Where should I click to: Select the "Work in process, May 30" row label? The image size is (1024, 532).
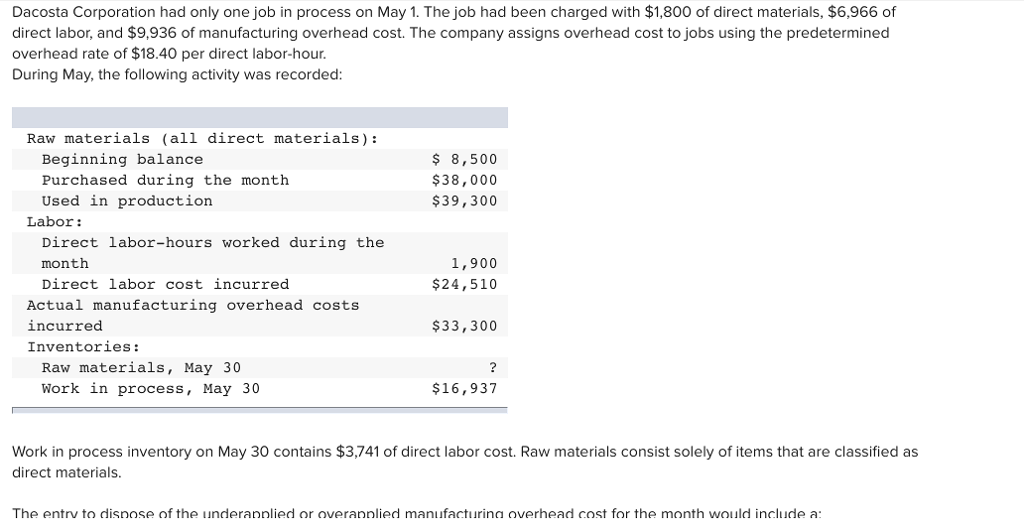click(150, 389)
